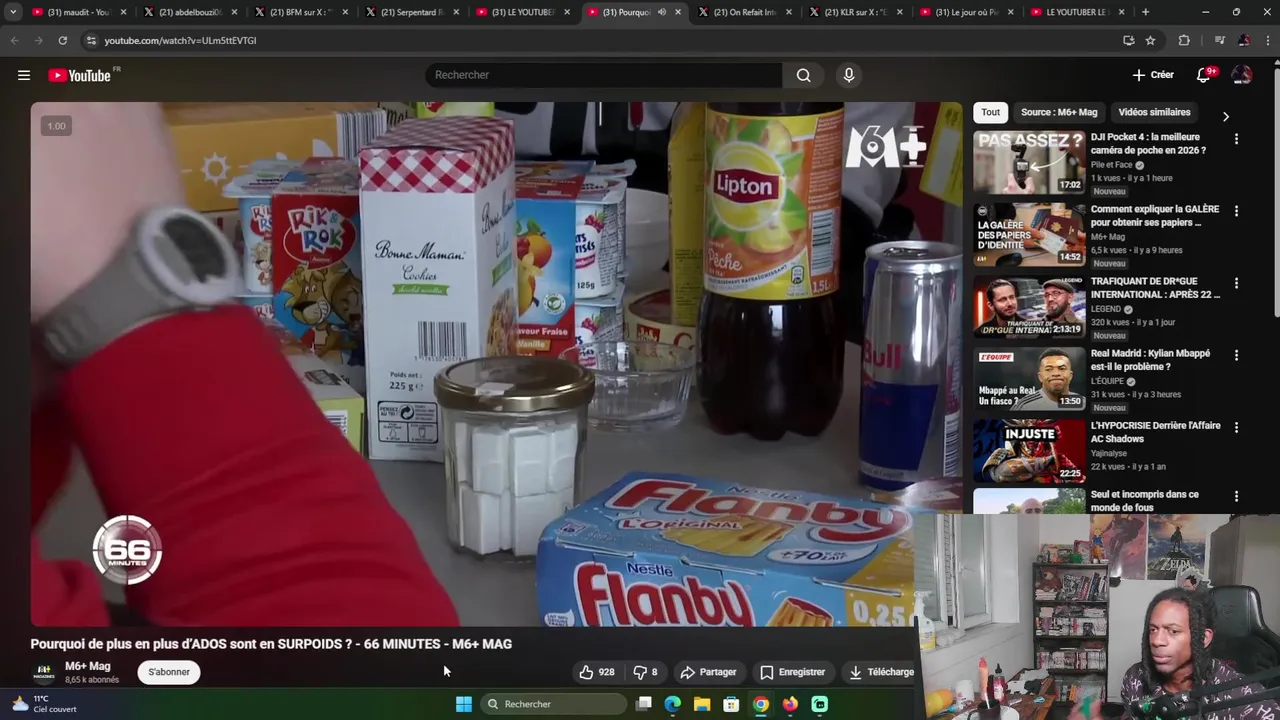Click the YouTube Rechercher search field

[x=603, y=75]
